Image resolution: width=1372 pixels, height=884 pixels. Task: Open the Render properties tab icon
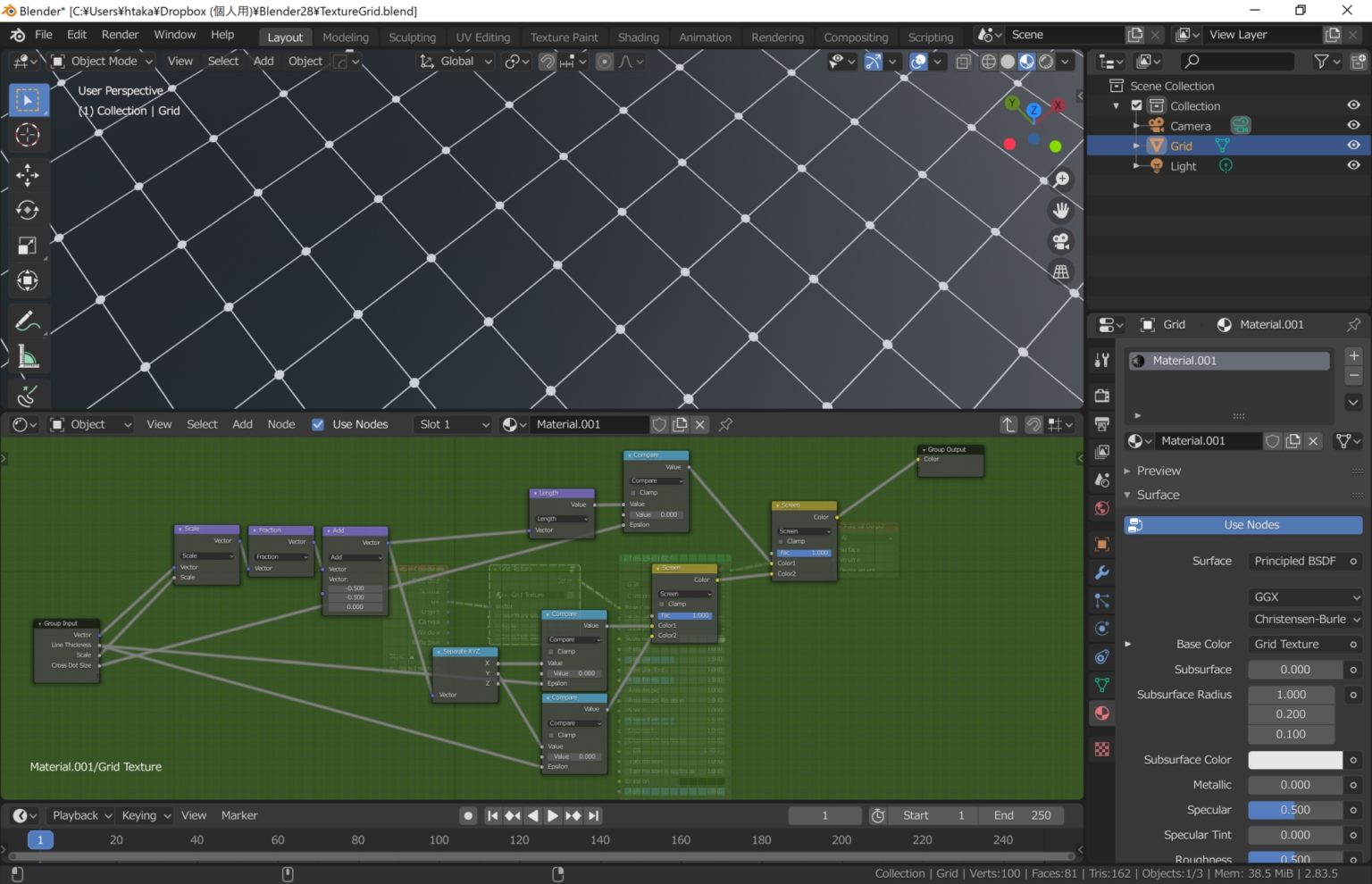click(1102, 396)
